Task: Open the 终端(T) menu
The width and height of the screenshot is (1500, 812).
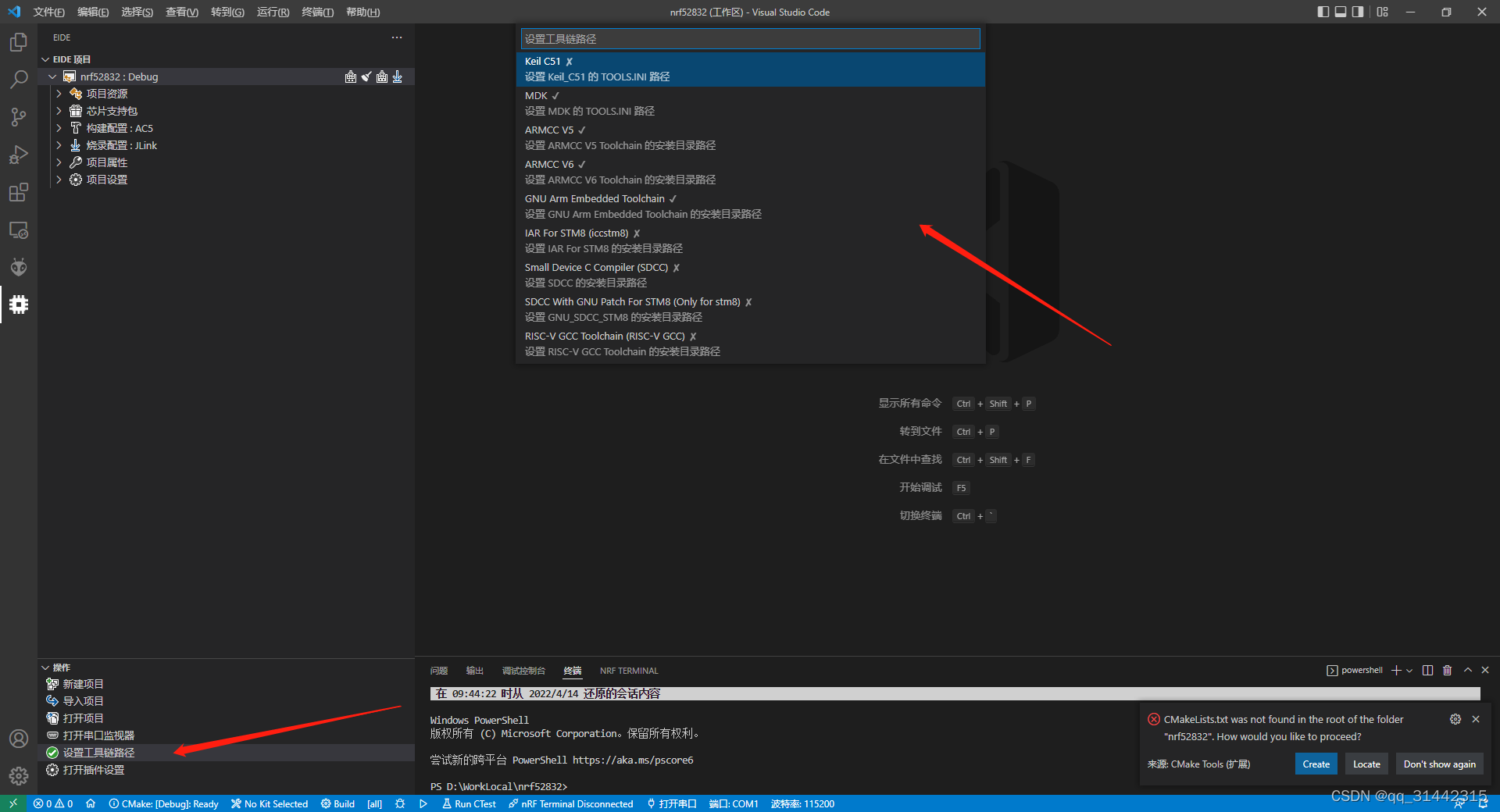Action: (317, 12)
